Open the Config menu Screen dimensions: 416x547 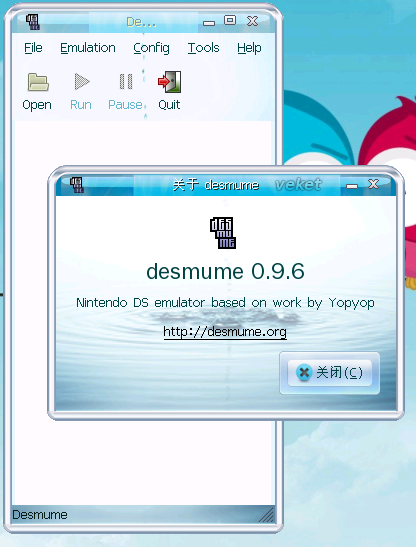(x=151, y=48)
